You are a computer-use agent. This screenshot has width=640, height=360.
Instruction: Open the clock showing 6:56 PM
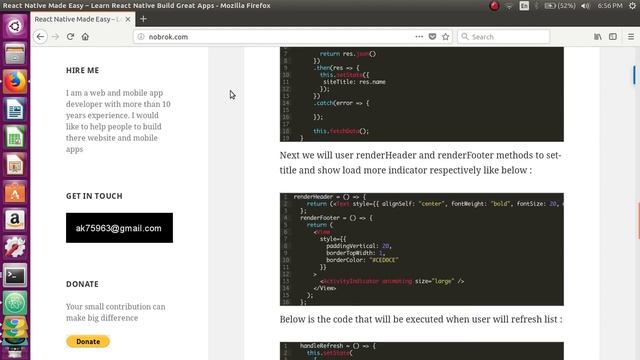point(610,6)
